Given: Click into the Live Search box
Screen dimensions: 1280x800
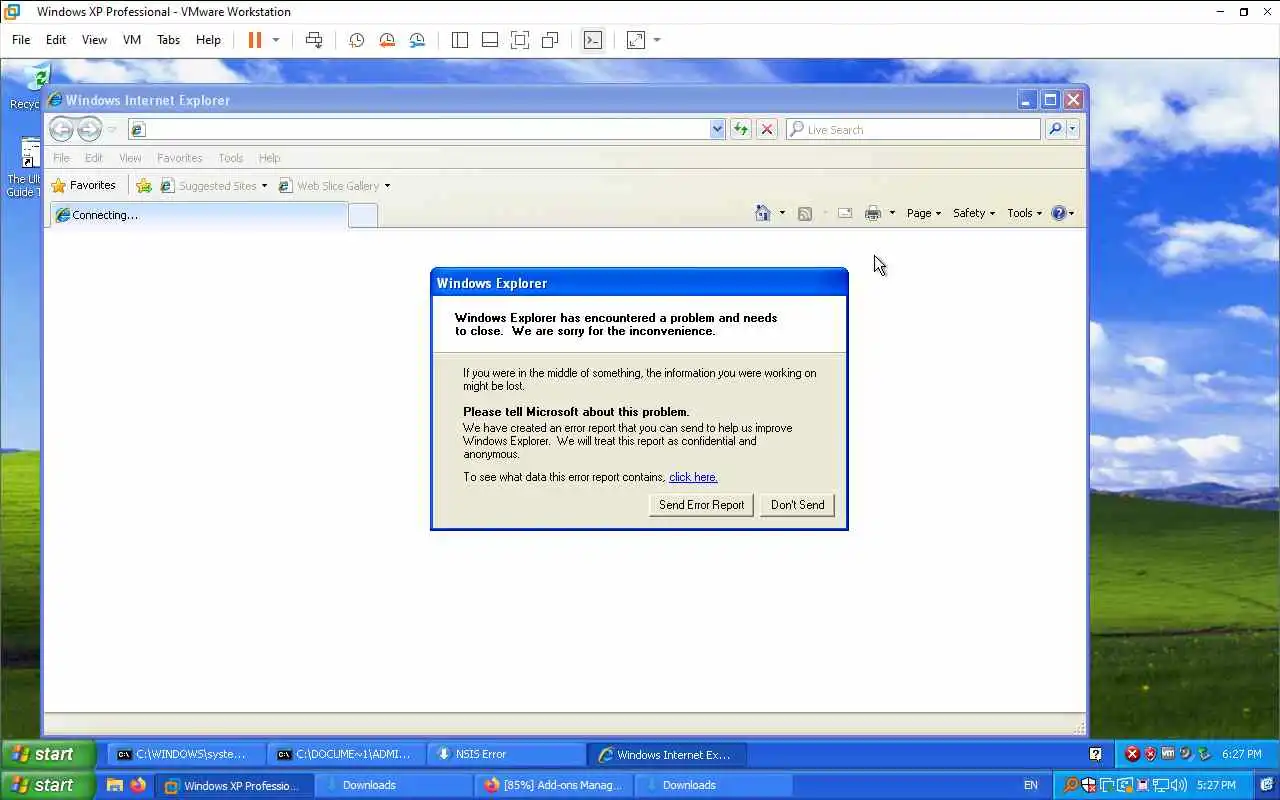Looking at the screenshot, I should pos(913,129).
